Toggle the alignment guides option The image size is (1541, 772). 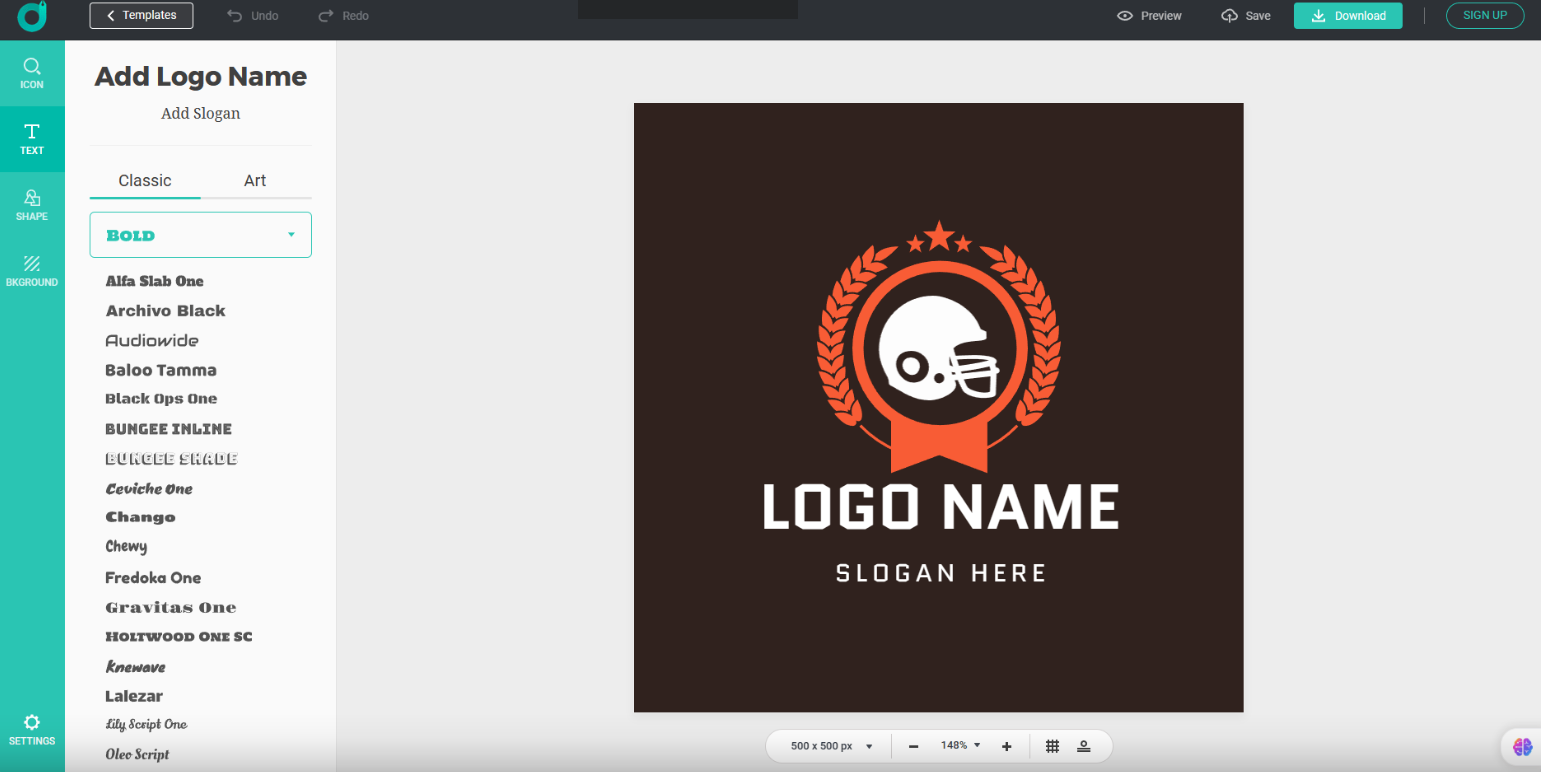[x=1084, y=746]
